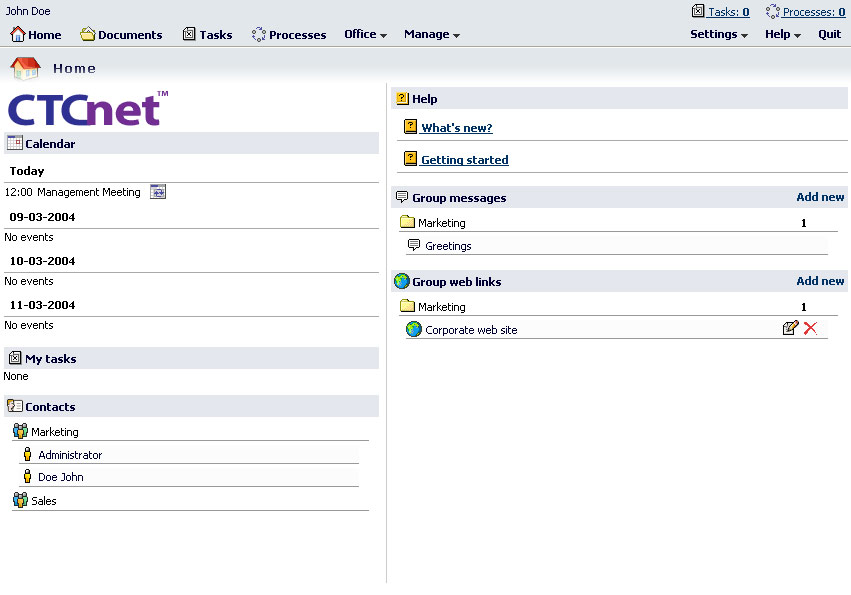Click the Calendar section icon

15,143
